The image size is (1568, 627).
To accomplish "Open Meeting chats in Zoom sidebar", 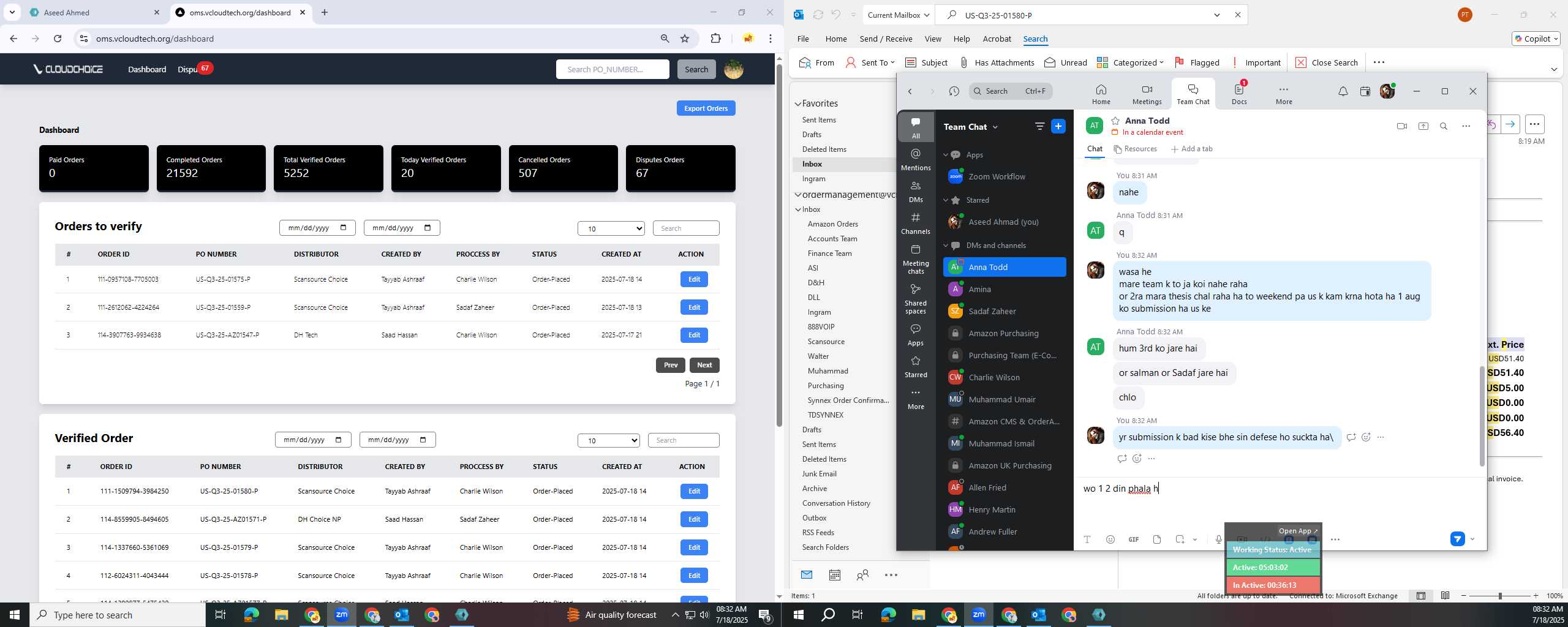I will [916, 258].
